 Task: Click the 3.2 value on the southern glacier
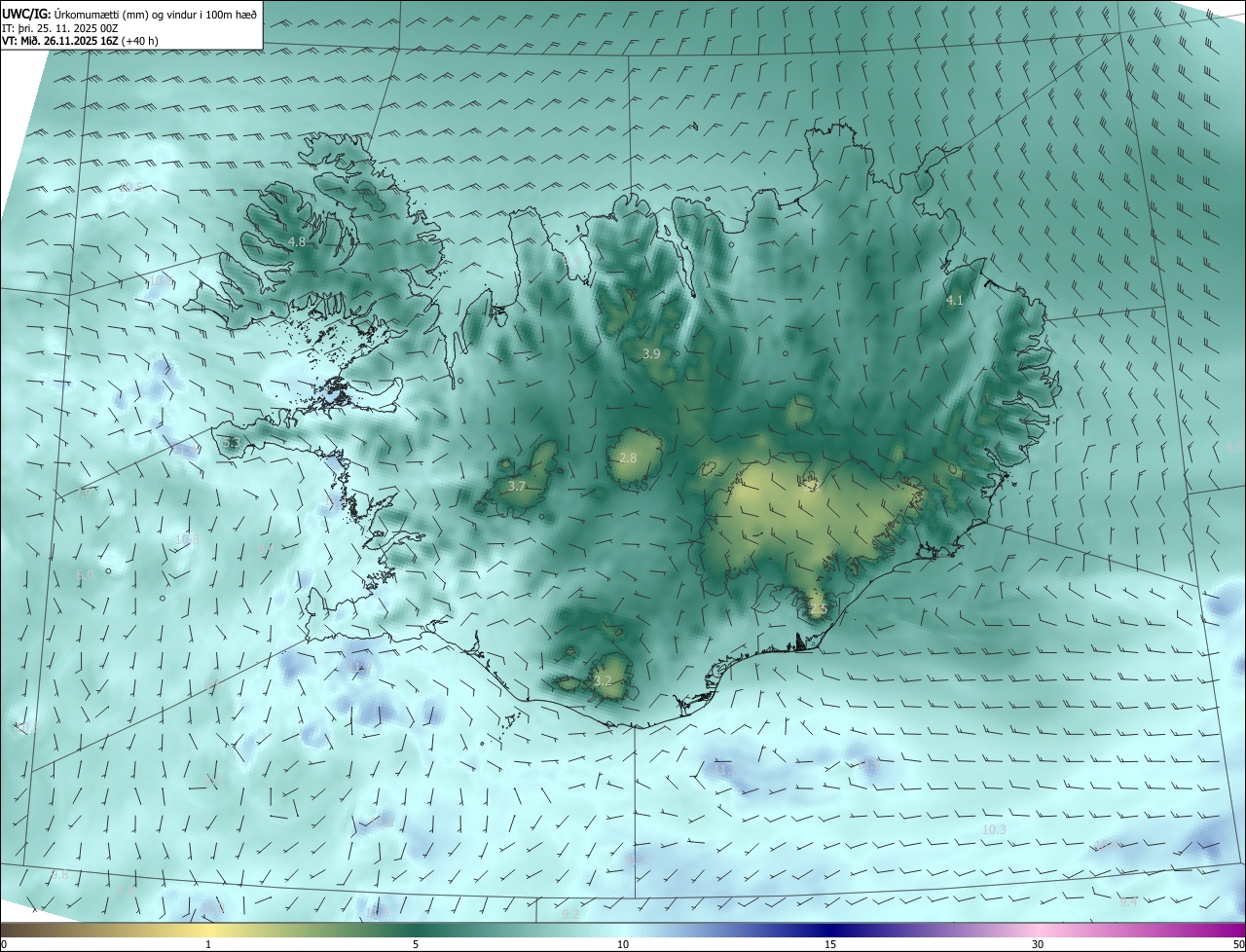603,680
